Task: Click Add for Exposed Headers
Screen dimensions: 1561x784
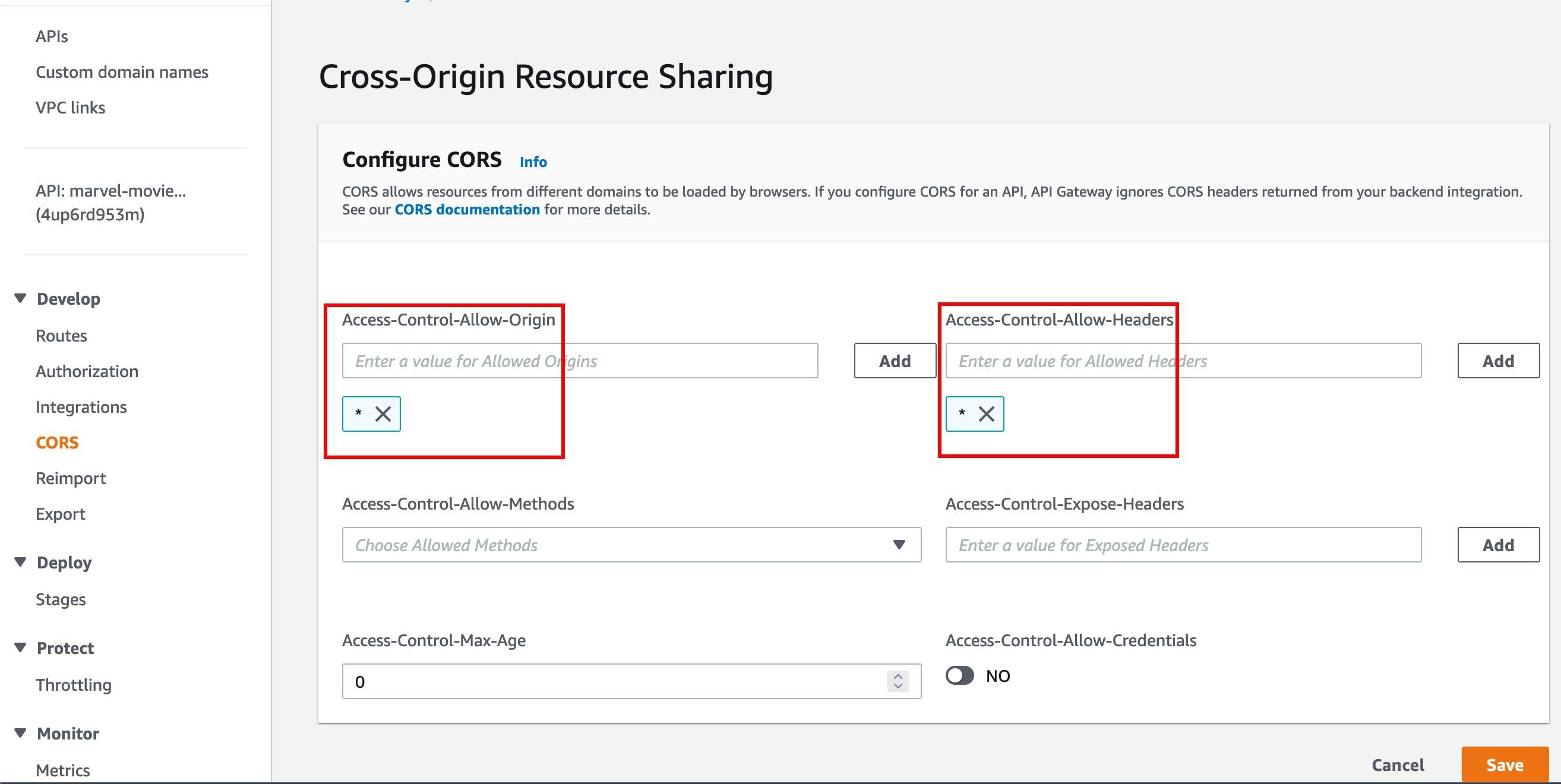Action: [x=1499, y=545]
